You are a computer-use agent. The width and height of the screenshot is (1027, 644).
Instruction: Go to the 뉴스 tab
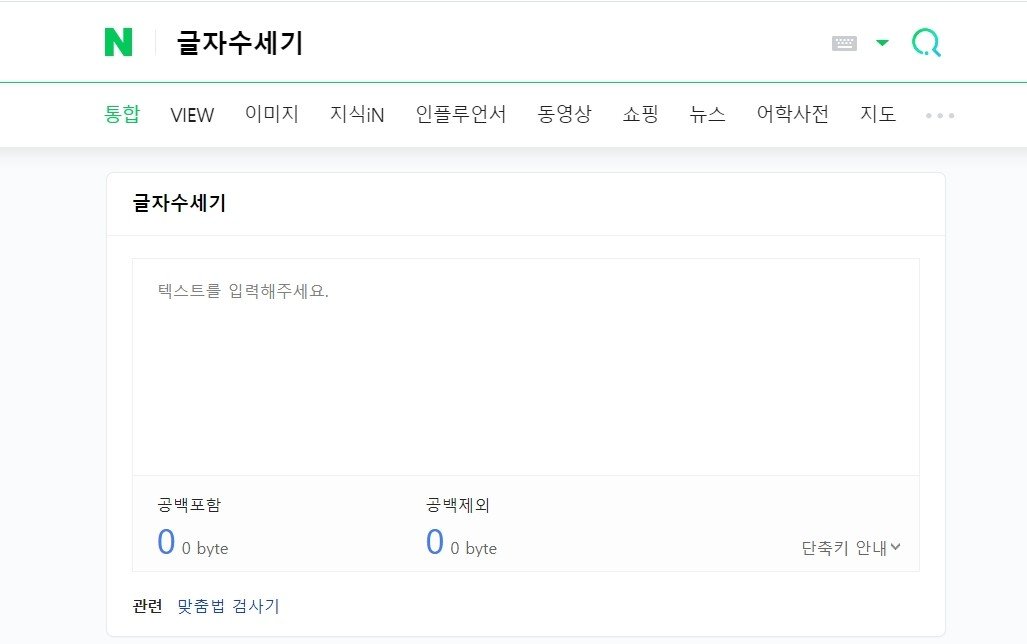707,114
